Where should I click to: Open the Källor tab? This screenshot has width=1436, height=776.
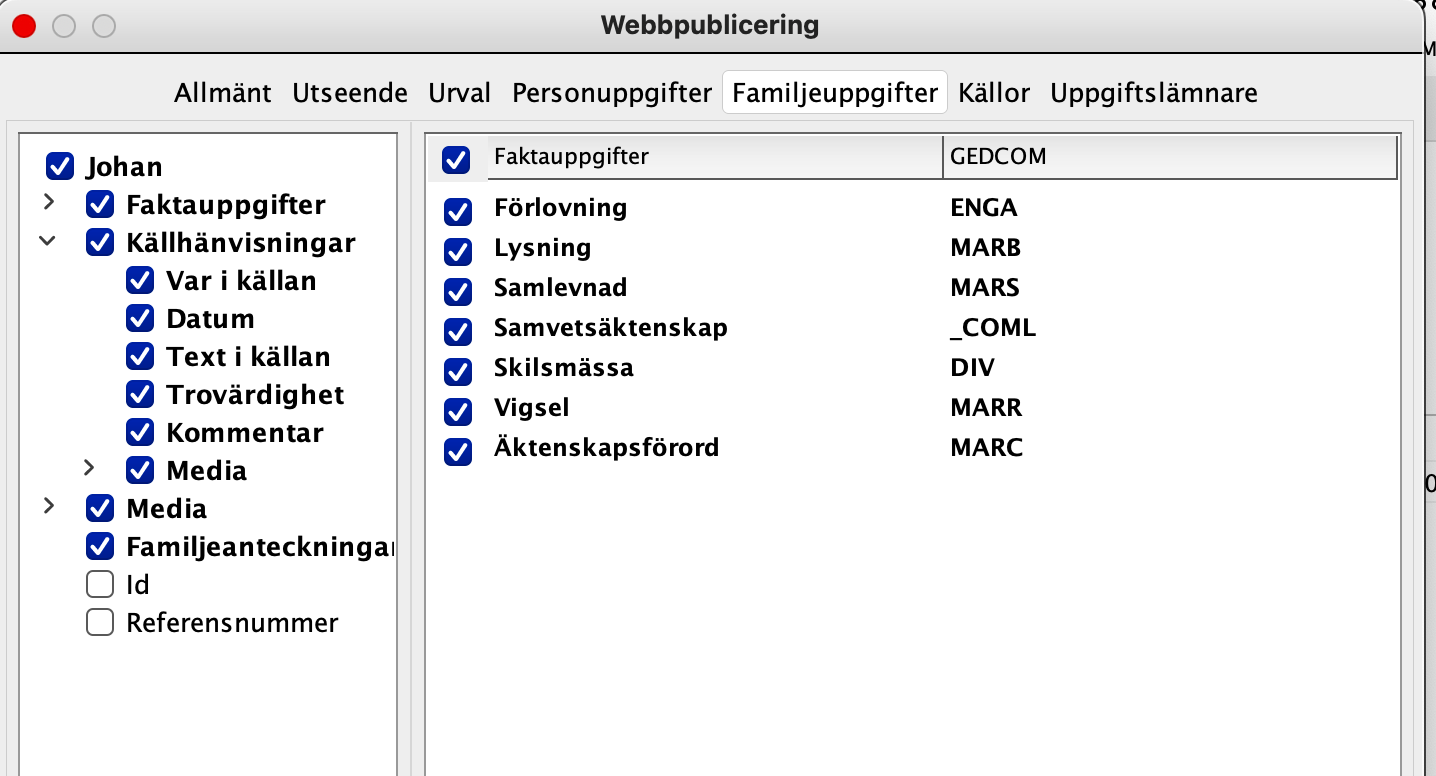coord(994,93)
